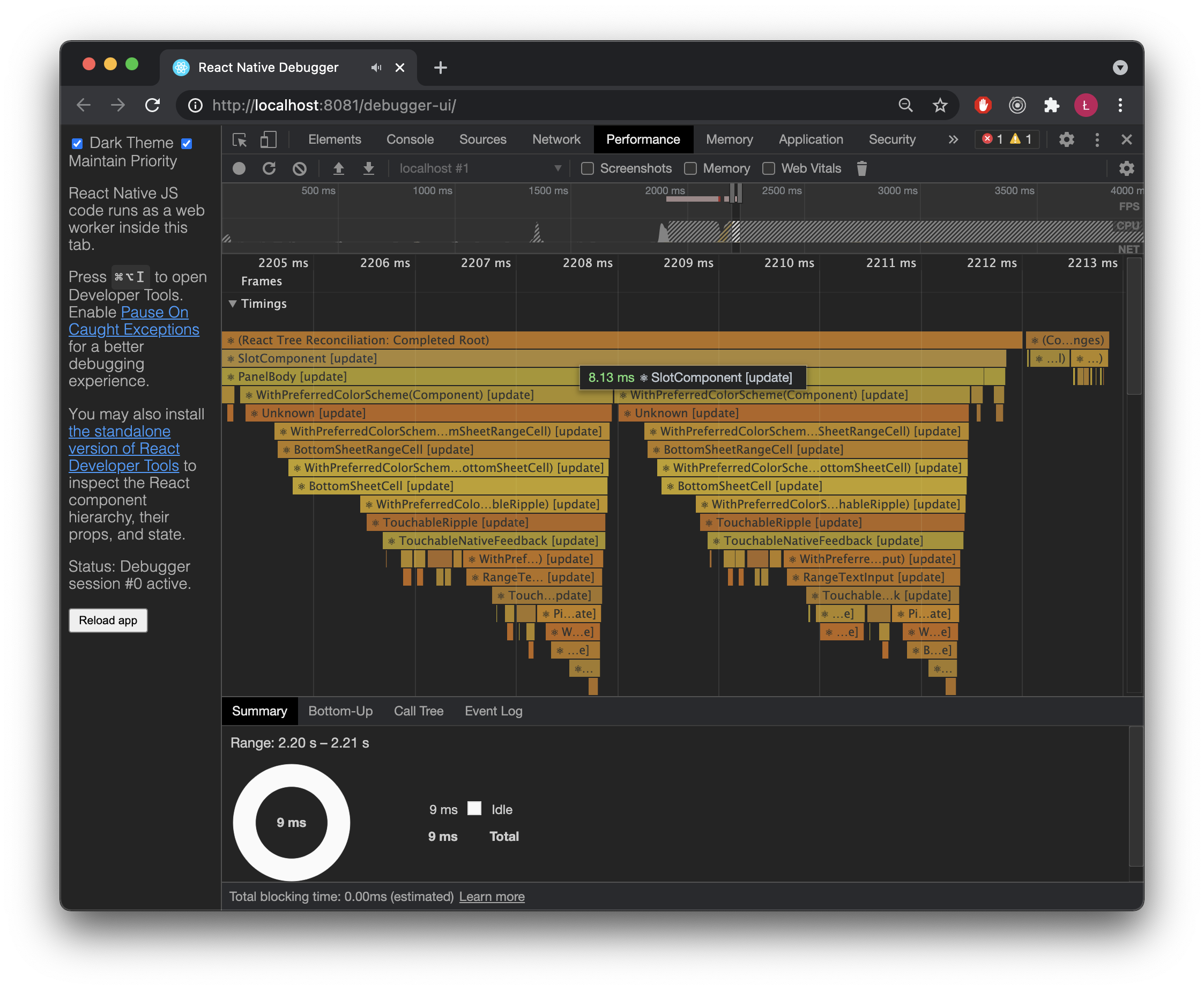Viewport: 1204px width, 990px height.
Task: Open the Console panel tab
Action: 410,140
